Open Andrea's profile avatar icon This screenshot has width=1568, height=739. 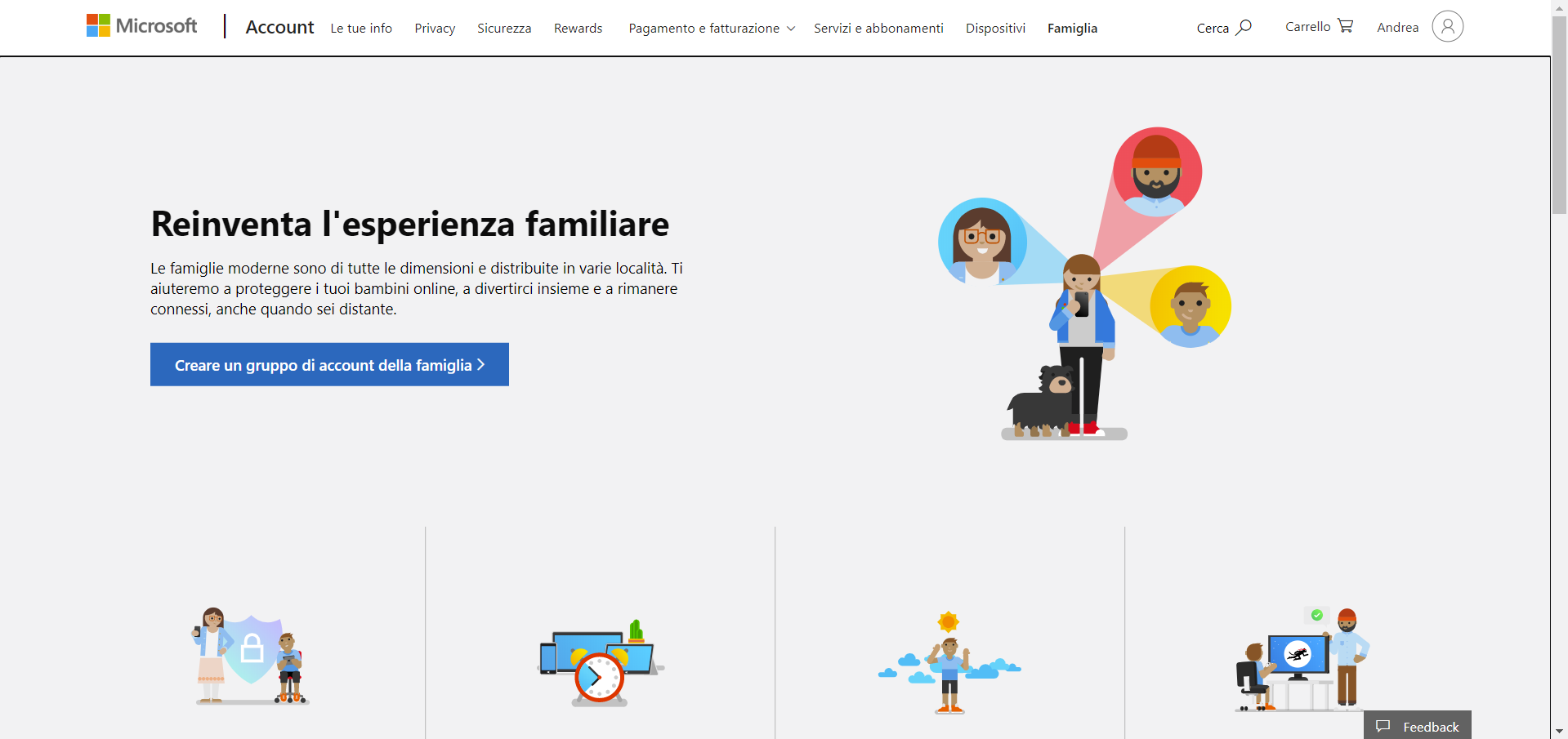1447,26
